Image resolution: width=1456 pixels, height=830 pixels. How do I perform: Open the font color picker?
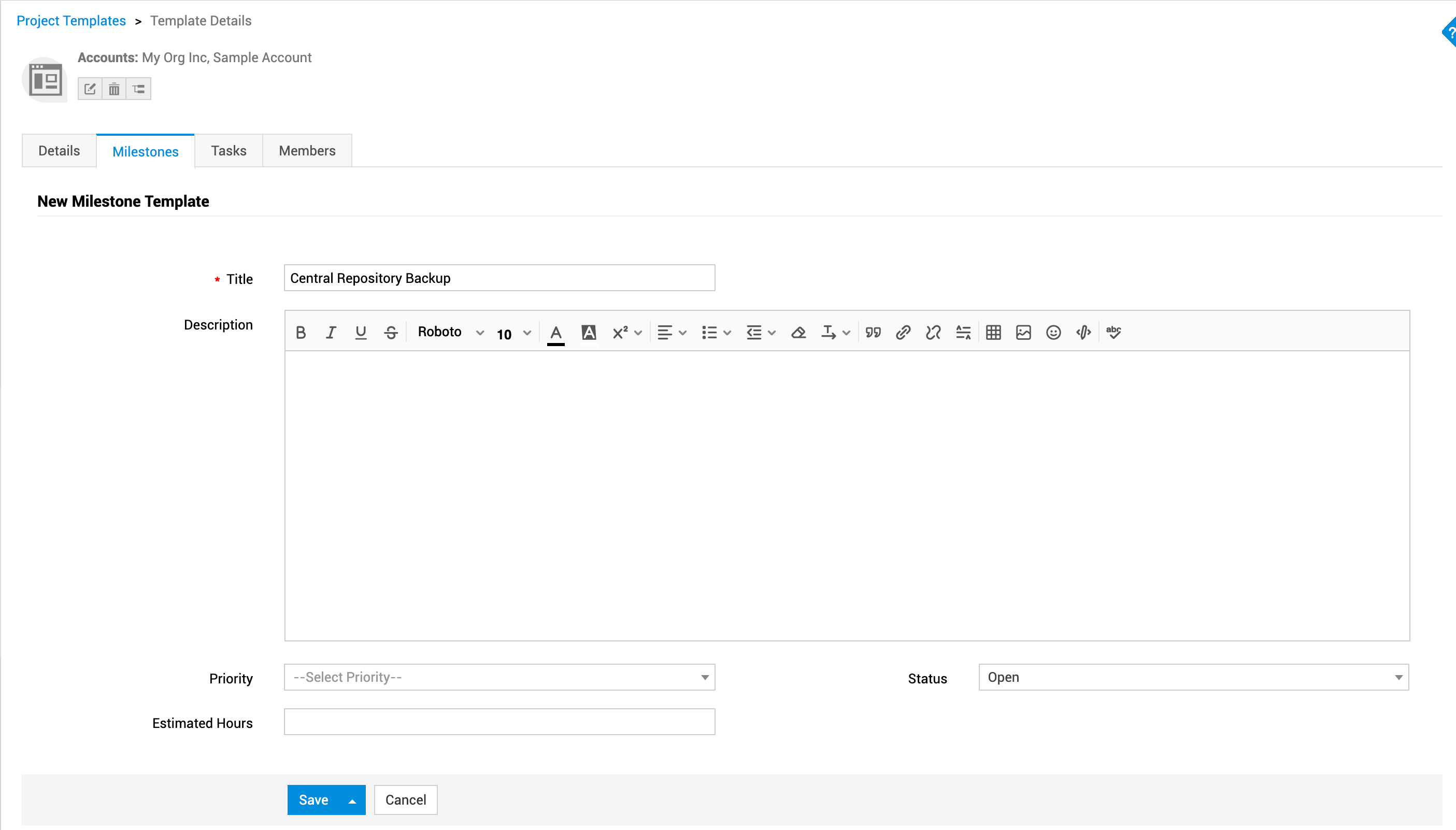tap(556, 332)
